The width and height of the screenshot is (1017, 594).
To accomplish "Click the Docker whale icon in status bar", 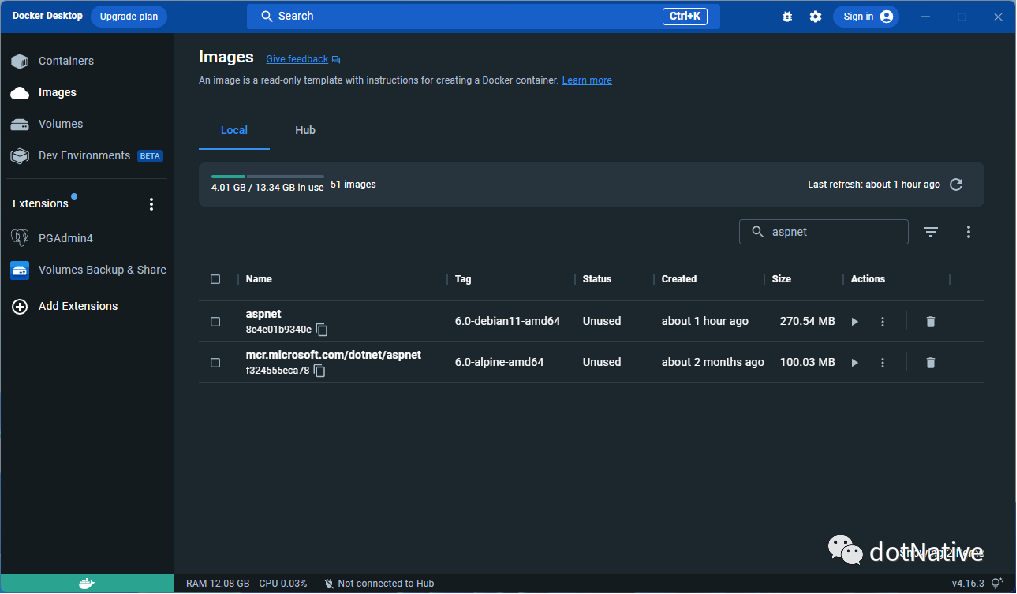I will tap(87, 584).
